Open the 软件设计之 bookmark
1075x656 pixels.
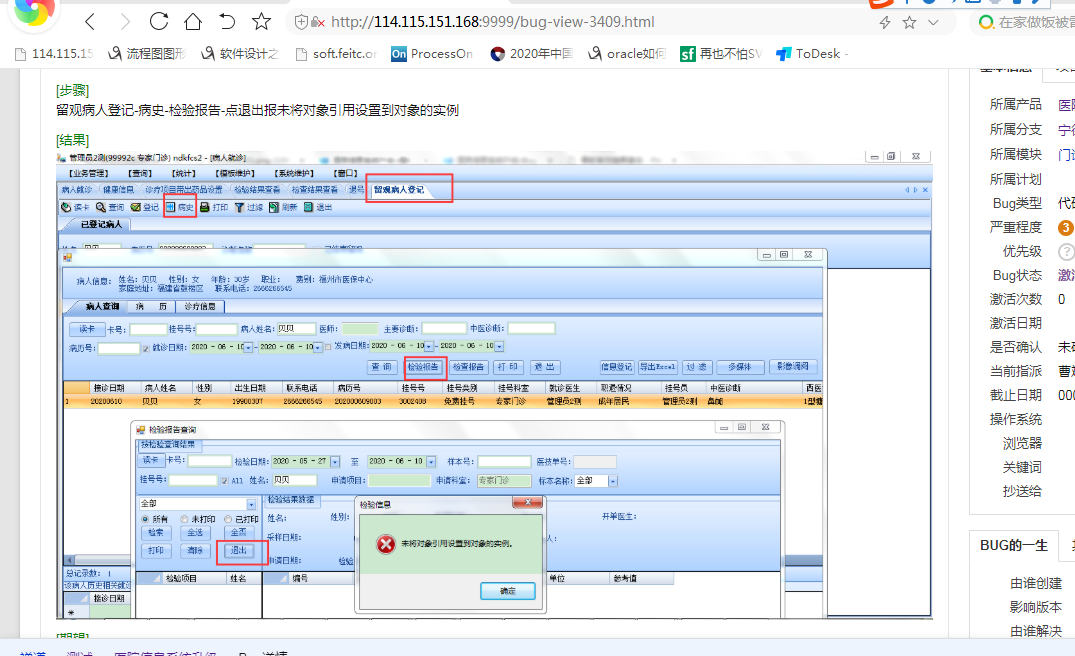(240, 53)
